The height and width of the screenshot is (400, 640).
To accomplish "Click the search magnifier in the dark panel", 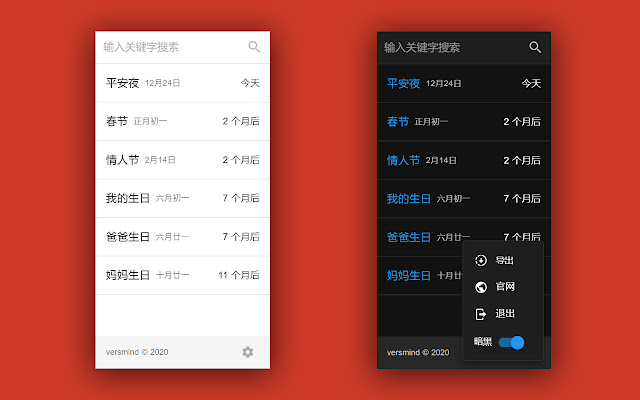I will [x=535, y=47].
